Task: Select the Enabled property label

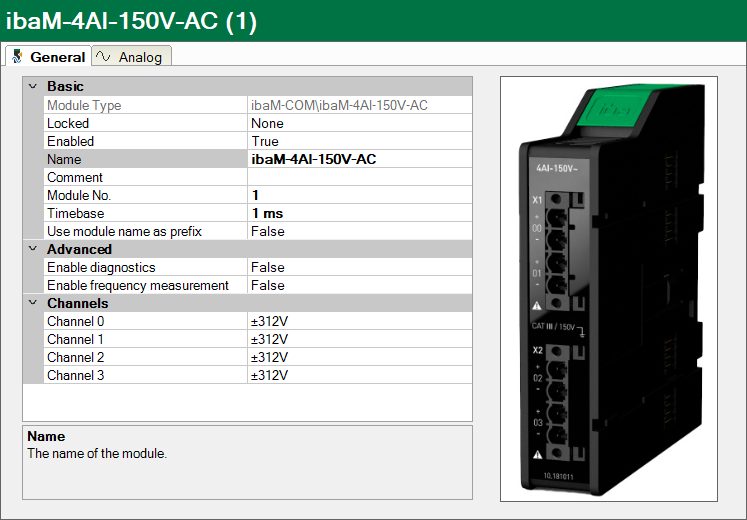Action: tap(70, 141)
